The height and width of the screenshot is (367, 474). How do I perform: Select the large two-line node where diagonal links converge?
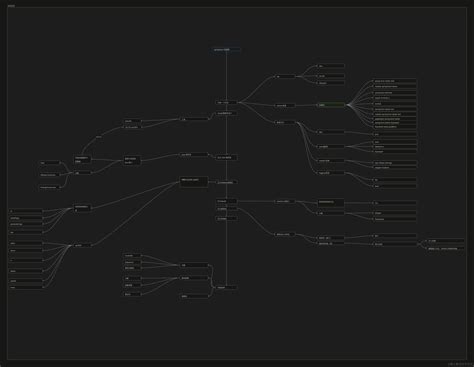click(x=194, y=182)
